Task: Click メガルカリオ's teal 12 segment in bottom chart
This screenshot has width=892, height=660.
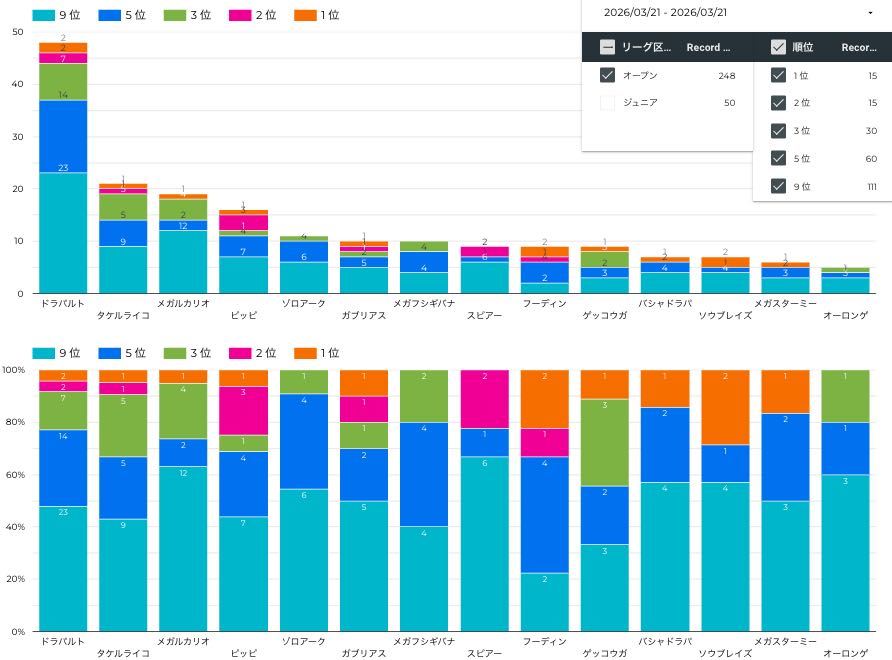Action: pos(183,548)
